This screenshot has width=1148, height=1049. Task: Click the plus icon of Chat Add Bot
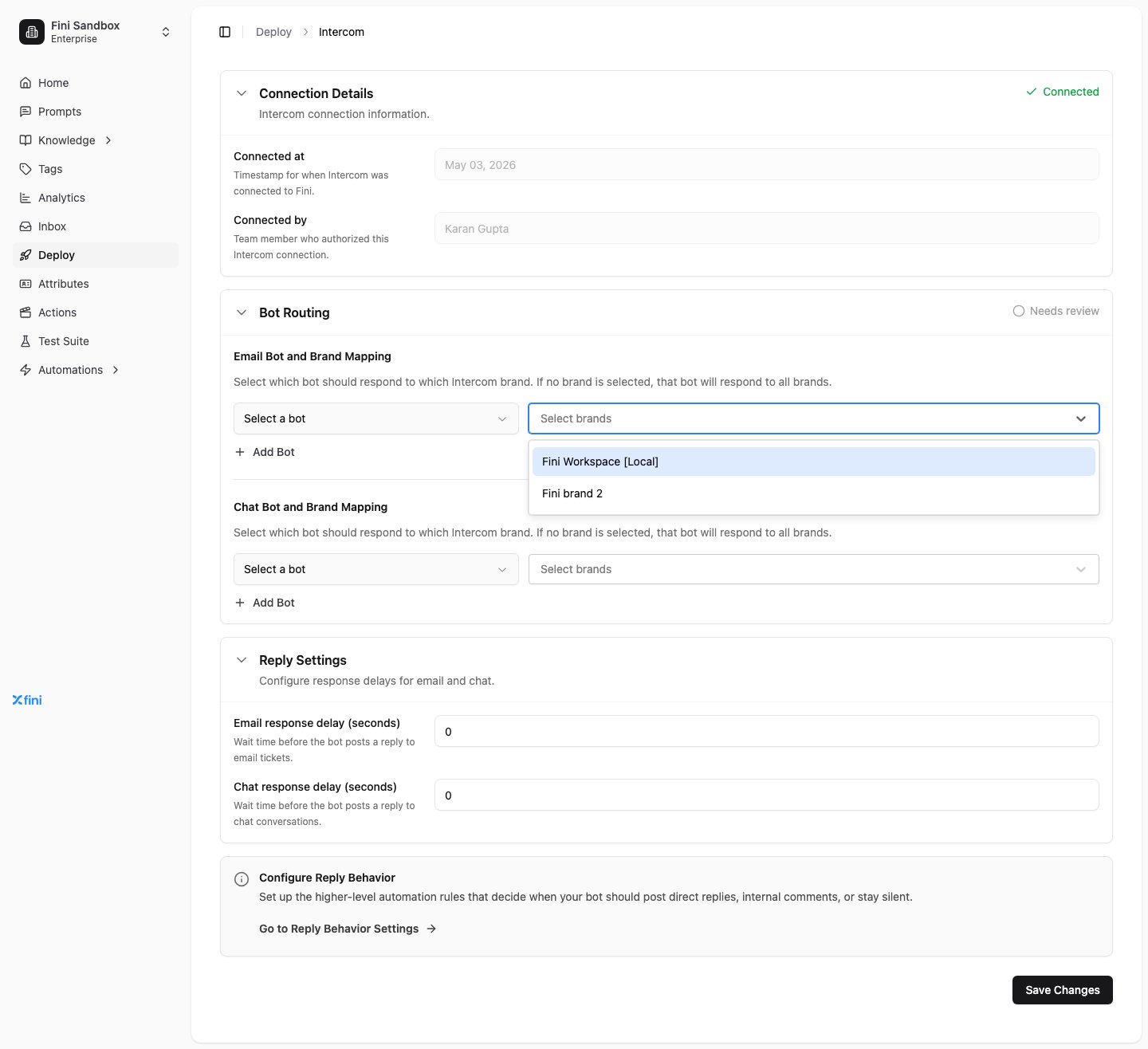point(240,603)
